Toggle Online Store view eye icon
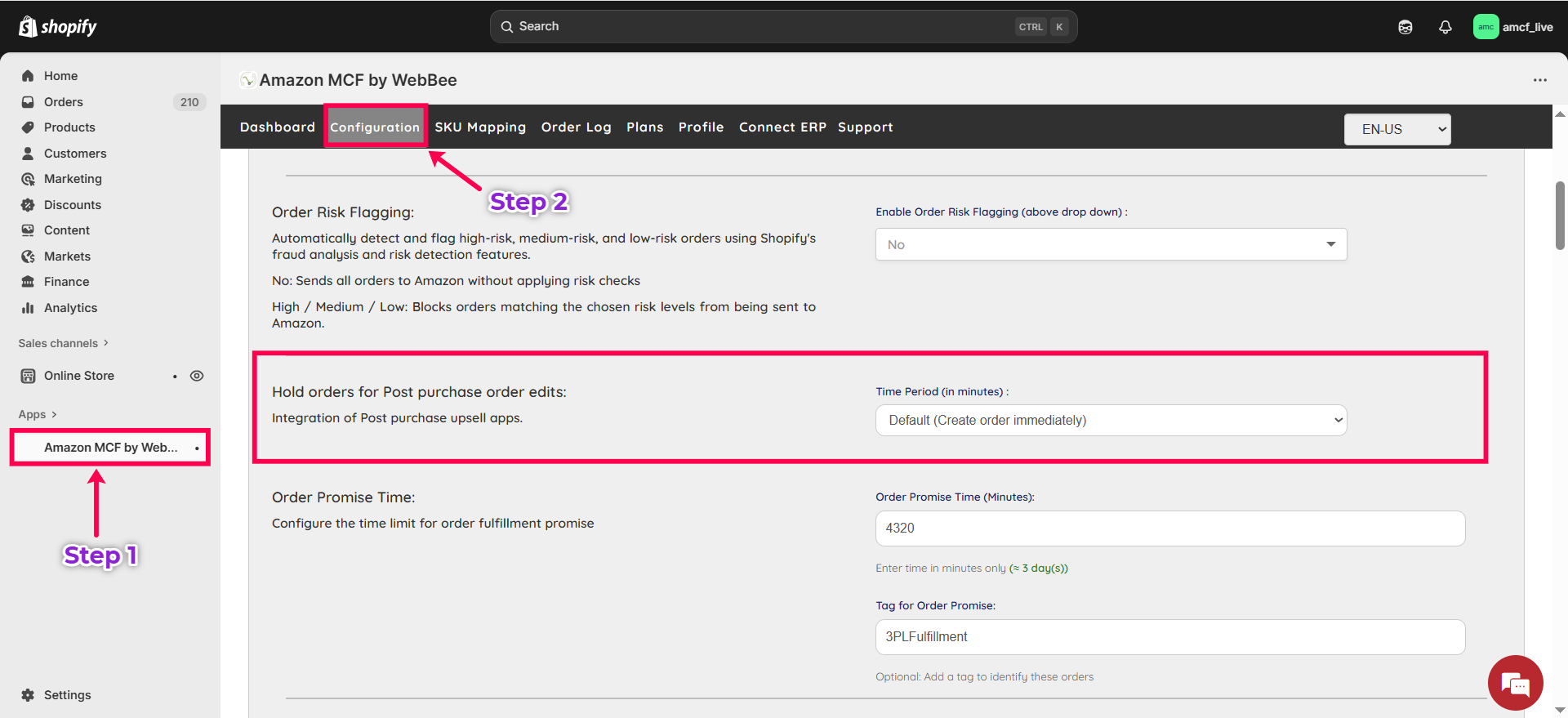Image resolution: width=1568 pixels, height=718 pixels. pyautogui.click(x=197, y=376)
